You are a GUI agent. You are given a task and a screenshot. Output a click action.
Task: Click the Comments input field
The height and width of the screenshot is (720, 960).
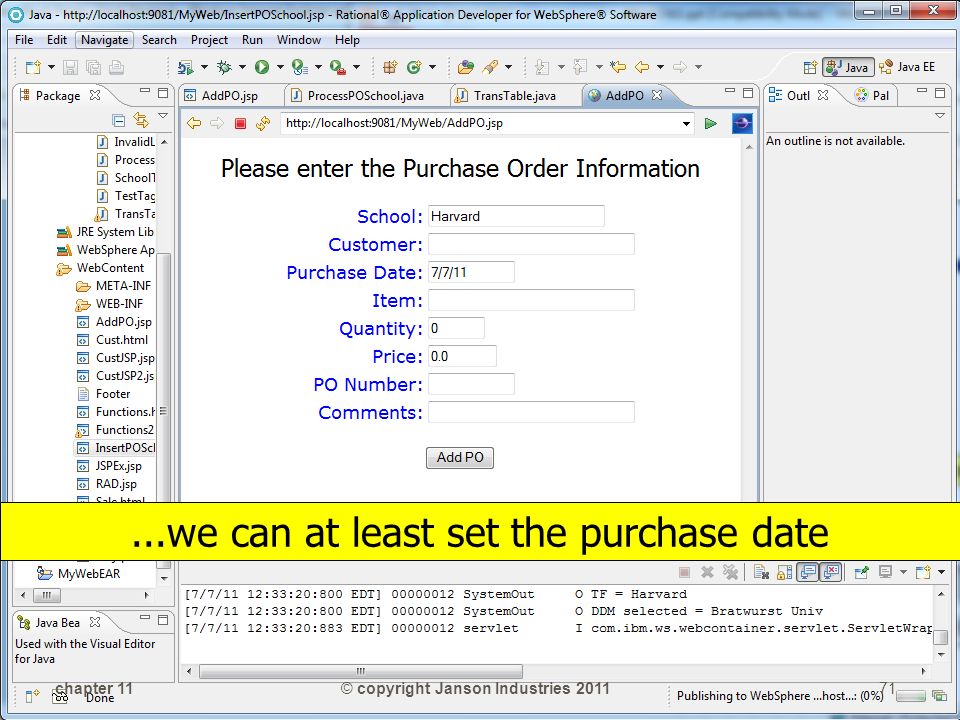[531, 412]
